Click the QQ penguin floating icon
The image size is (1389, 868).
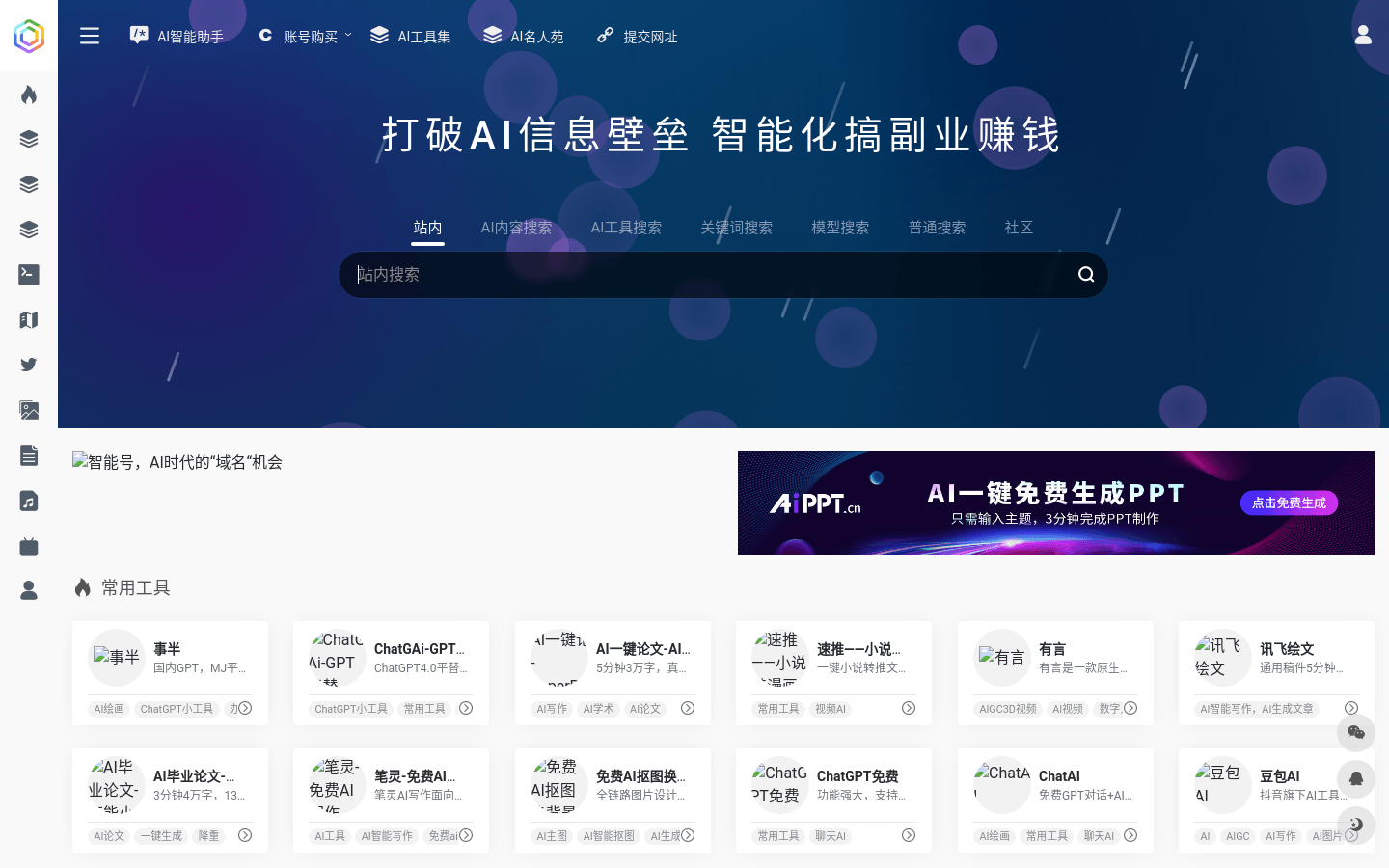(x=1356, y=779)
